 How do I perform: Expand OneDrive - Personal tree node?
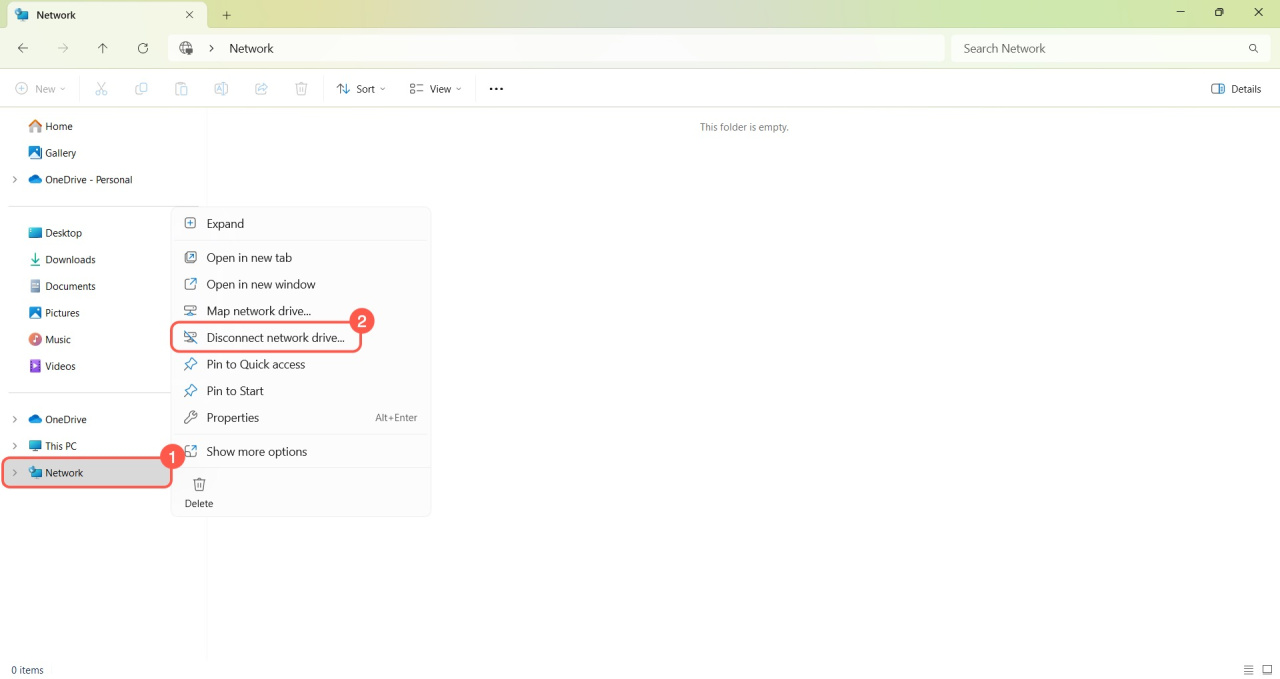(15, 180)
